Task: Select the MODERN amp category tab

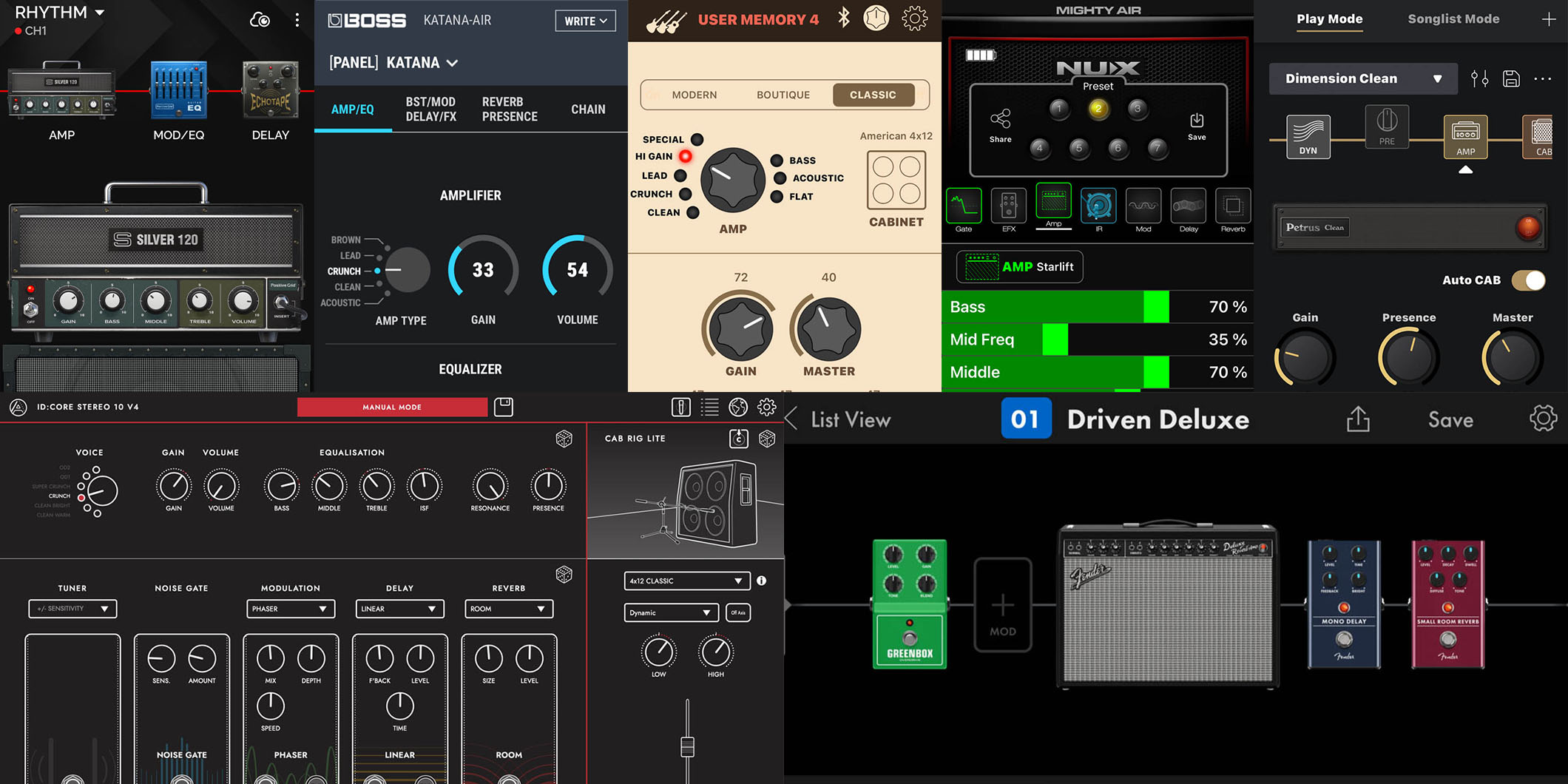Action: pos(694,95)
